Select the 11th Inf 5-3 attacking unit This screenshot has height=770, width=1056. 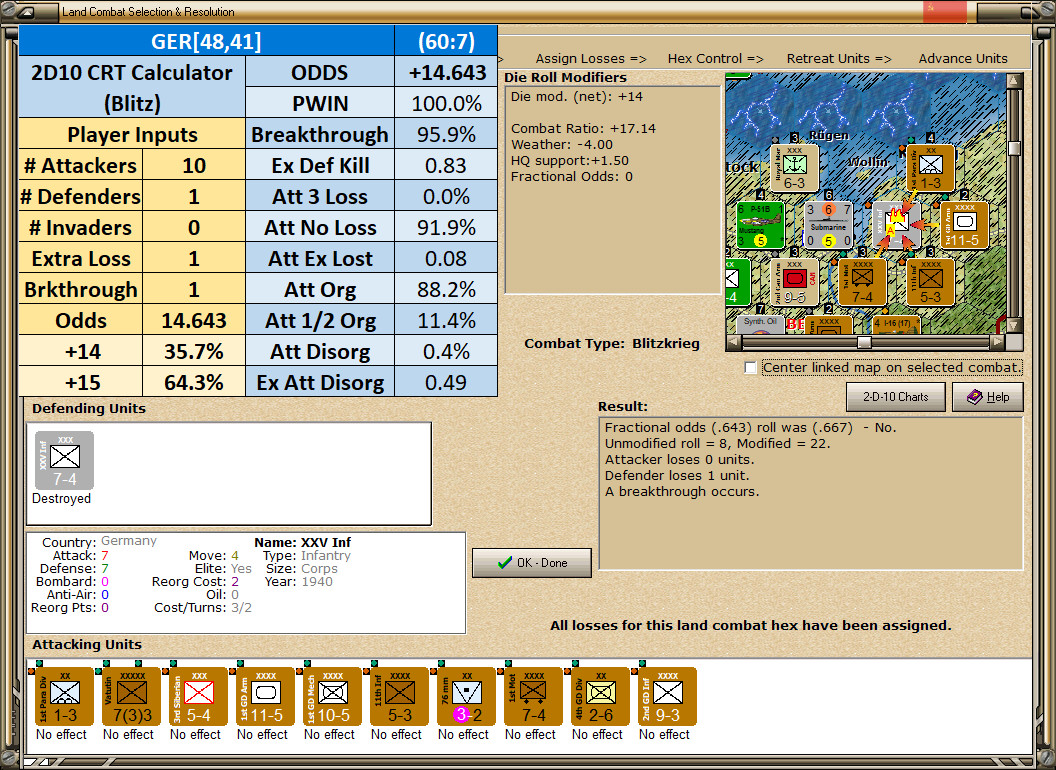click(399, 697)
